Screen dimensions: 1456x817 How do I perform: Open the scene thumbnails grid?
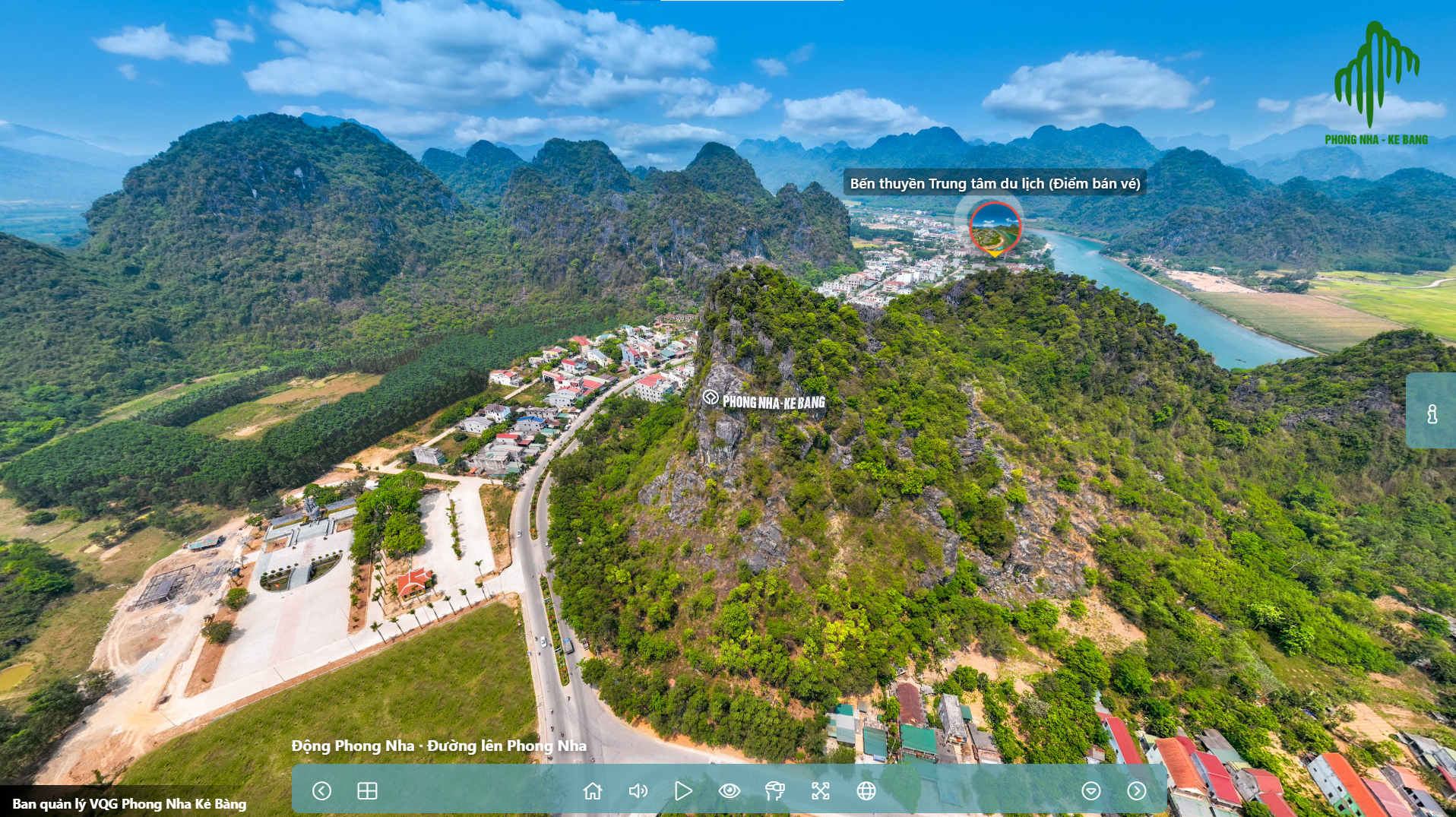click(367, 791)
